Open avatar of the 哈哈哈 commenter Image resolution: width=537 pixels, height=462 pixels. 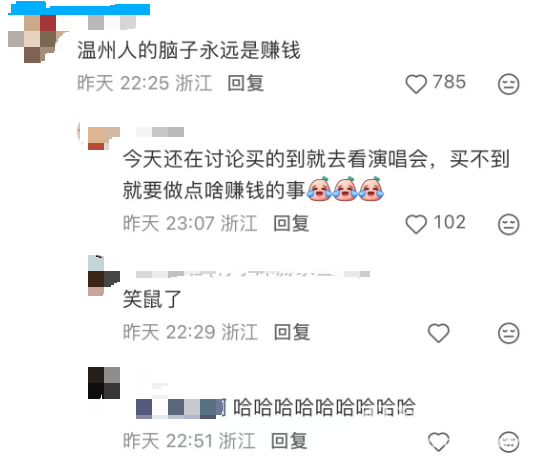point(104,383)
